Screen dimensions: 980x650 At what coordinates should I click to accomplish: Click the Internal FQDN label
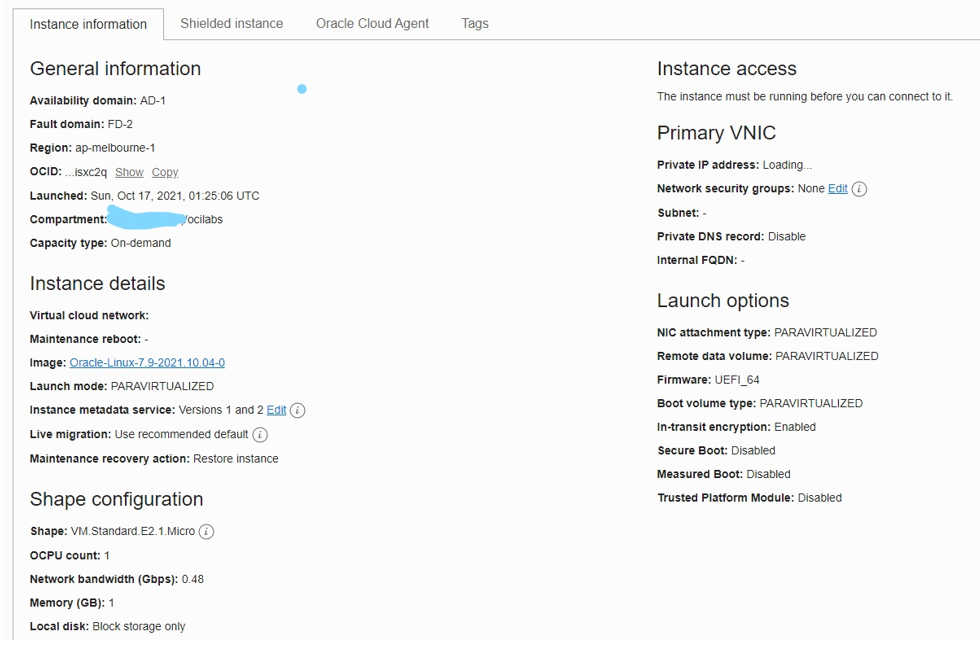(697, 260)
